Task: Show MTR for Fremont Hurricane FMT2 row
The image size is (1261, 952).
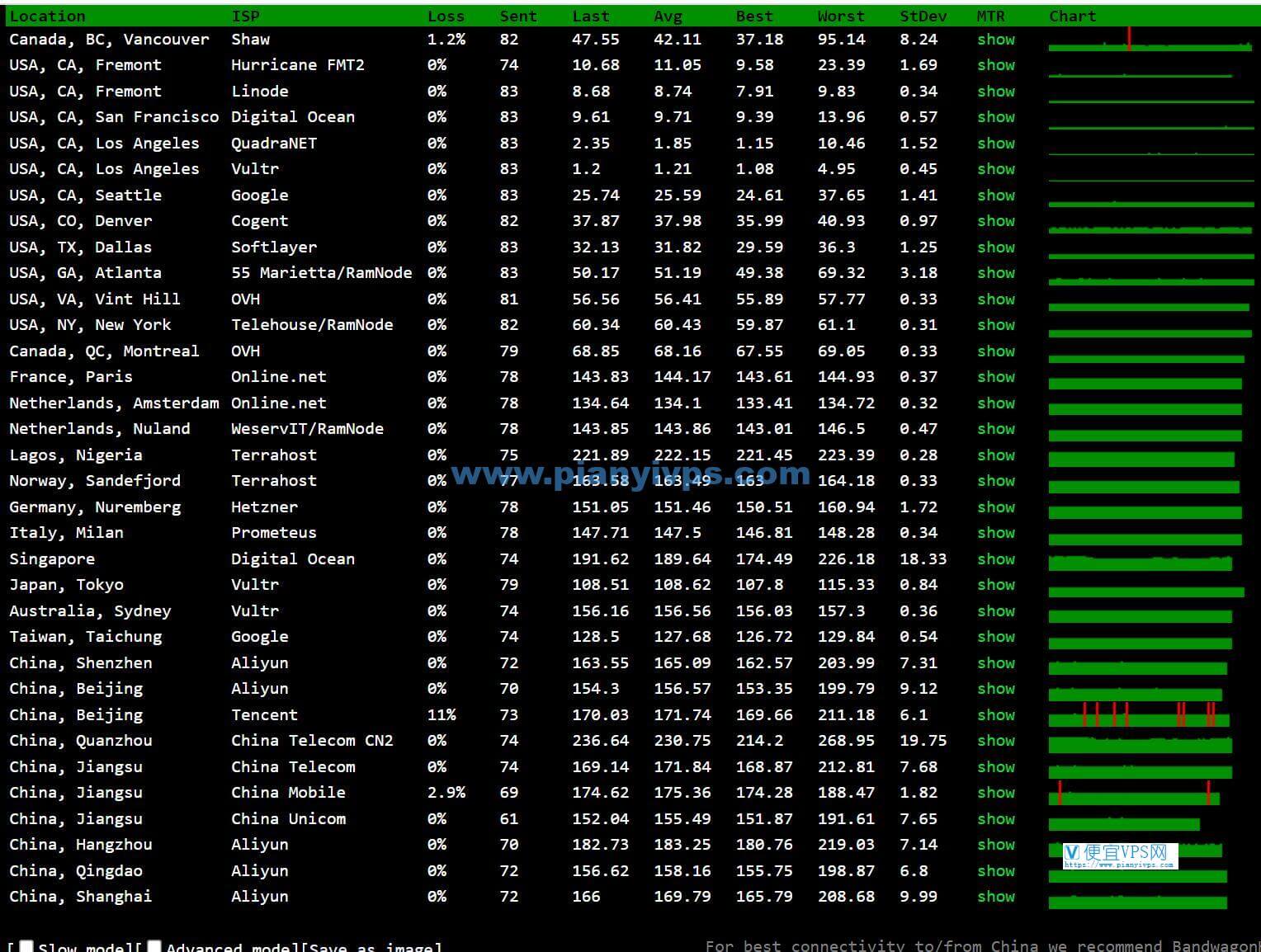Action: 996,65
